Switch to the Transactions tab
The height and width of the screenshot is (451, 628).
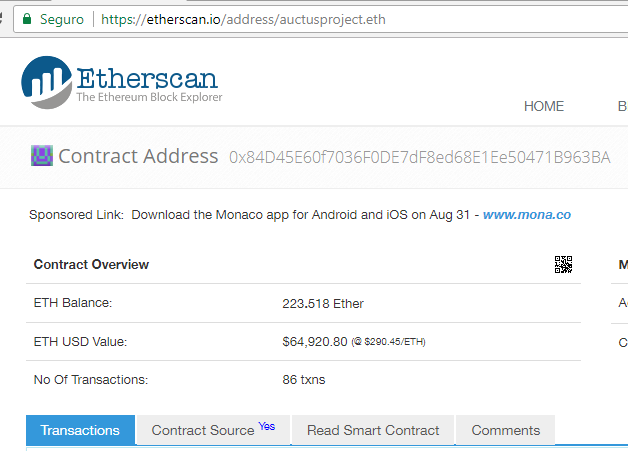click(80, 430)
